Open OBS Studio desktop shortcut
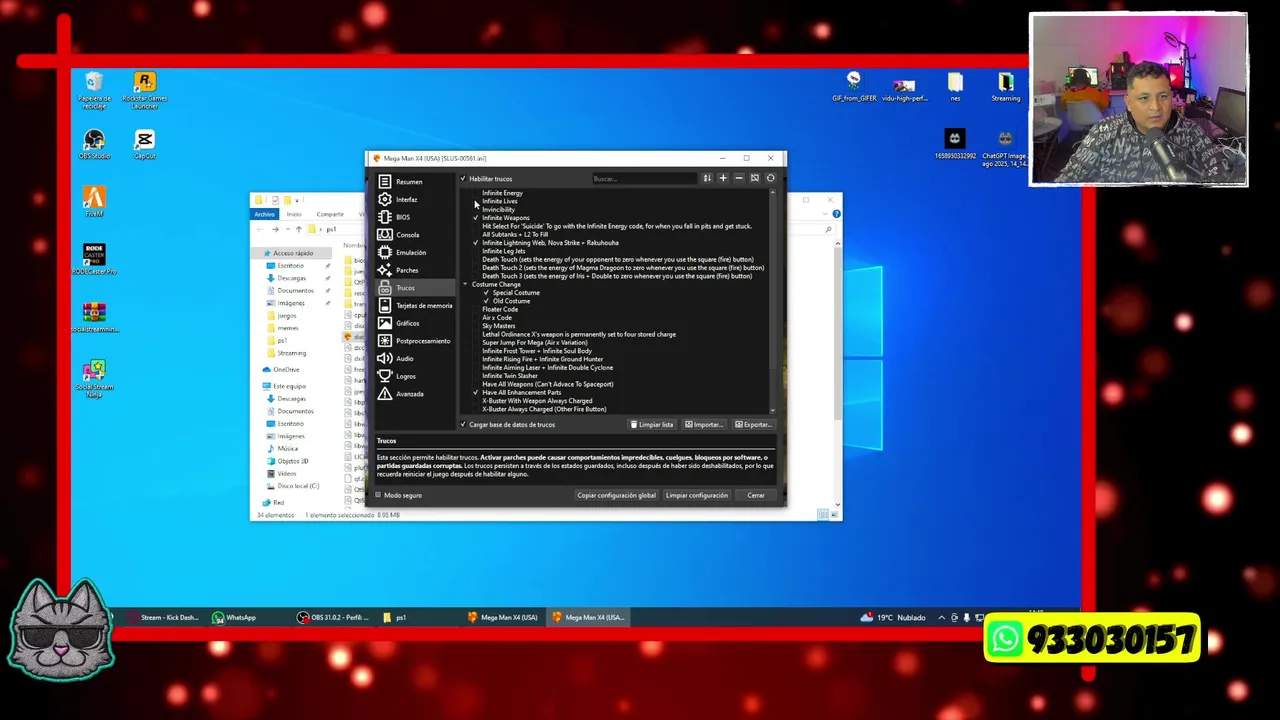Screen dimensions: 1280x720 [94, 145]
